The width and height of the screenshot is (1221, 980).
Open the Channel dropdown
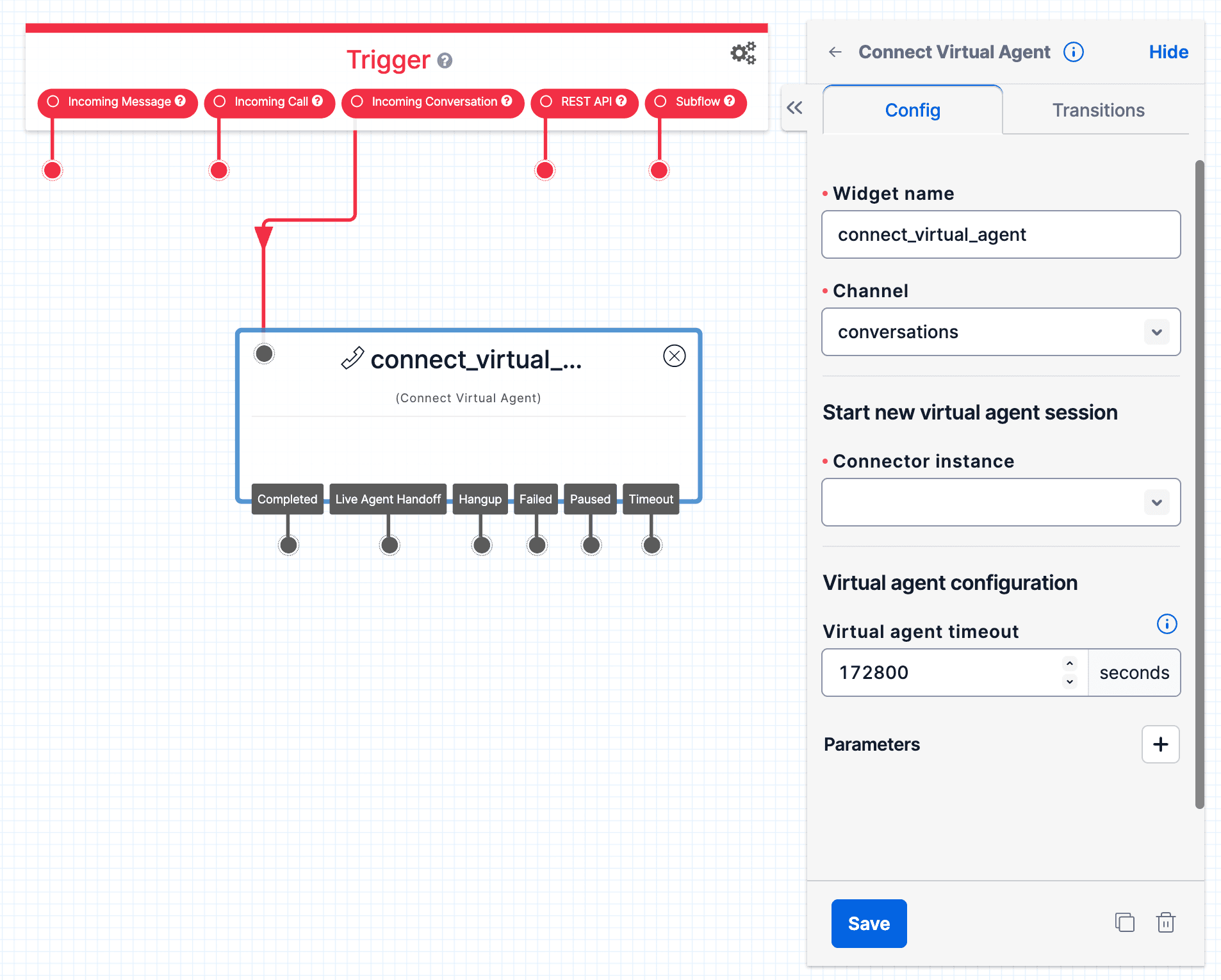(1156, 332)
